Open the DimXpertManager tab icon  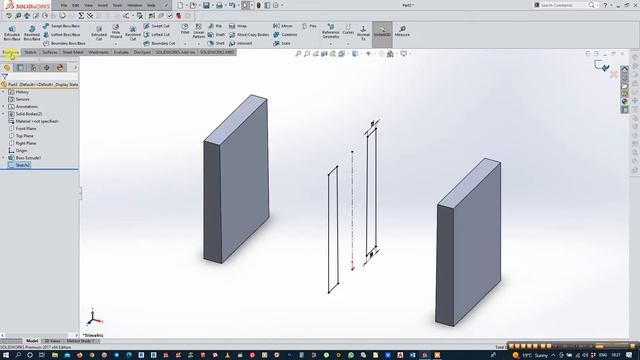coord(47,67)
